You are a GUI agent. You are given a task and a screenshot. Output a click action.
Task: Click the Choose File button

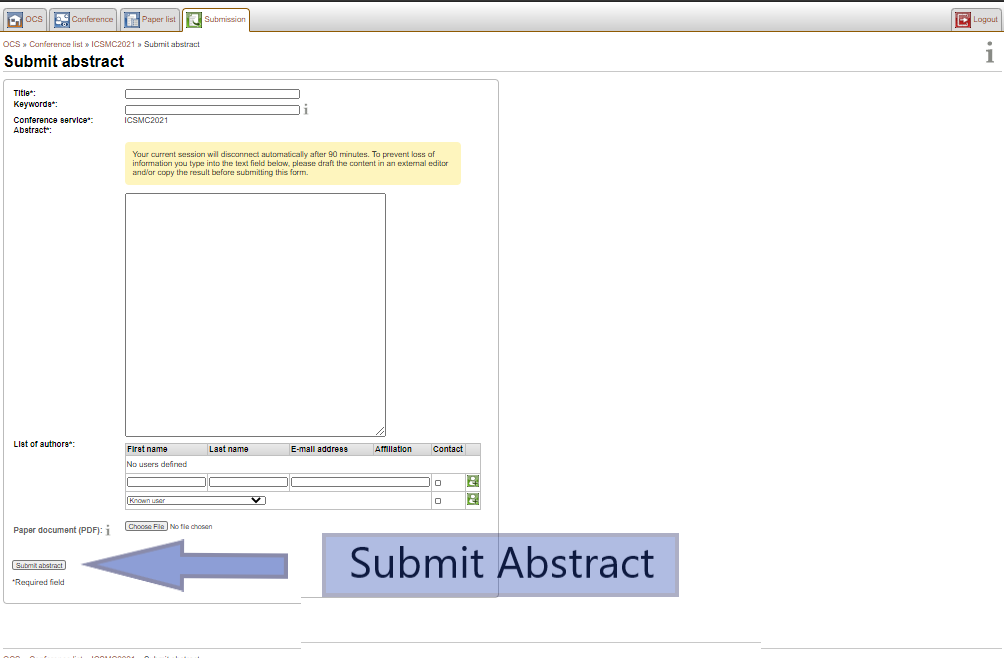(x=146, y=526)
